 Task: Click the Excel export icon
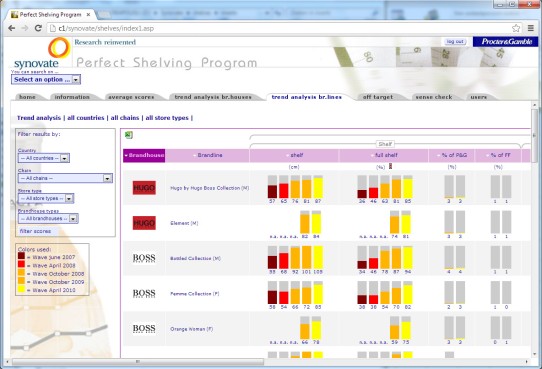click(129, 135)
